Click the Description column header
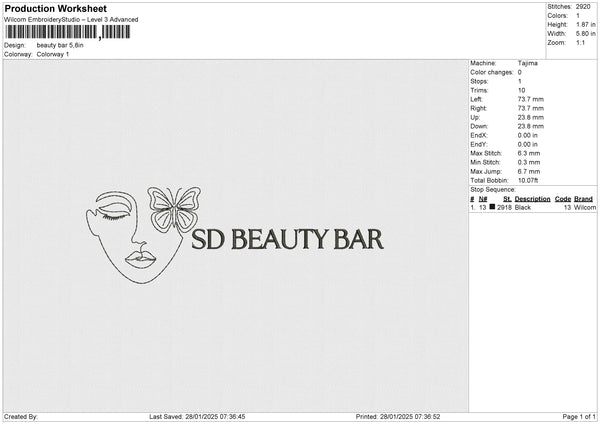600x424 pixels. [x=532, y=199]
